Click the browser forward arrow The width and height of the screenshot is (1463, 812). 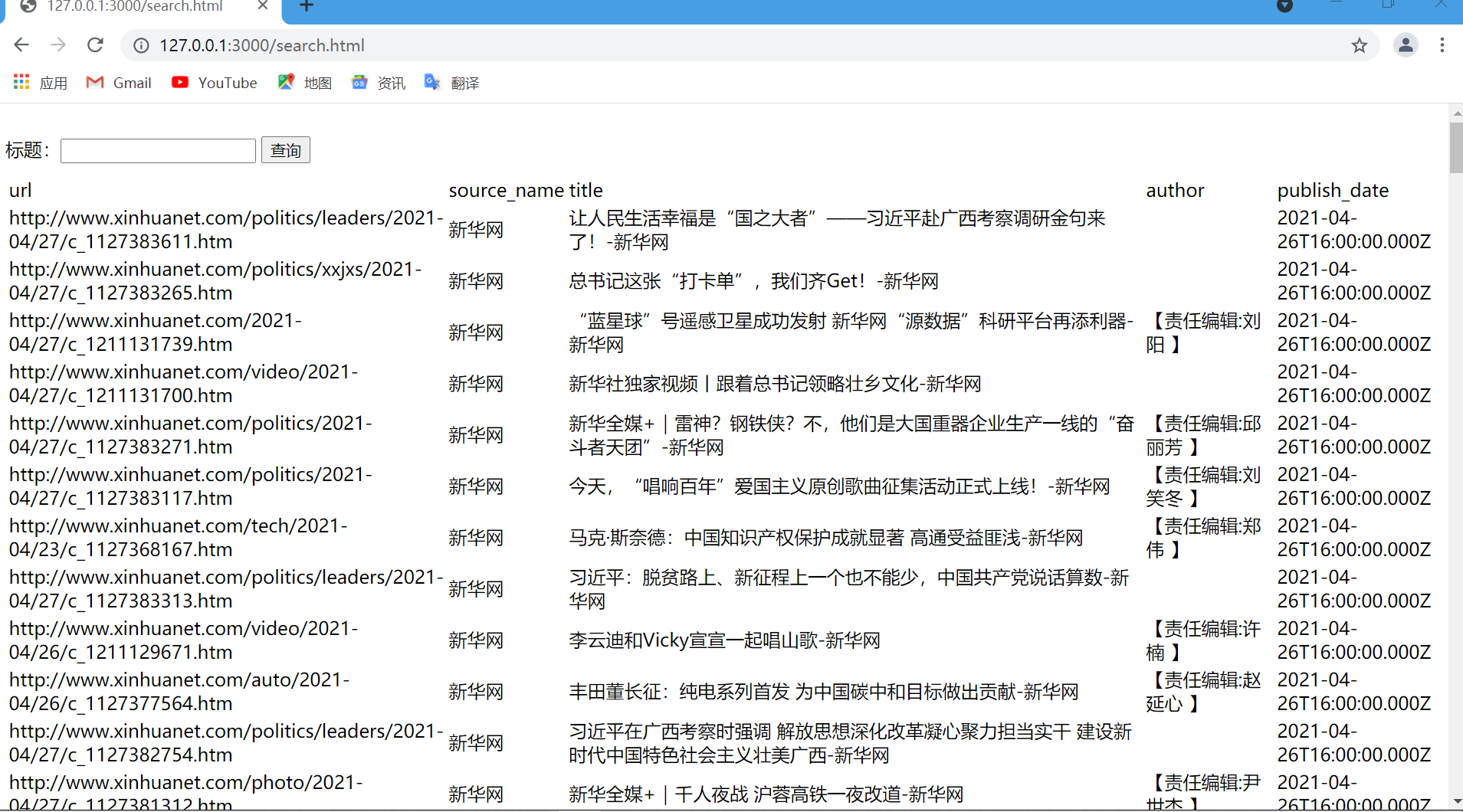(x=58, y=45)
